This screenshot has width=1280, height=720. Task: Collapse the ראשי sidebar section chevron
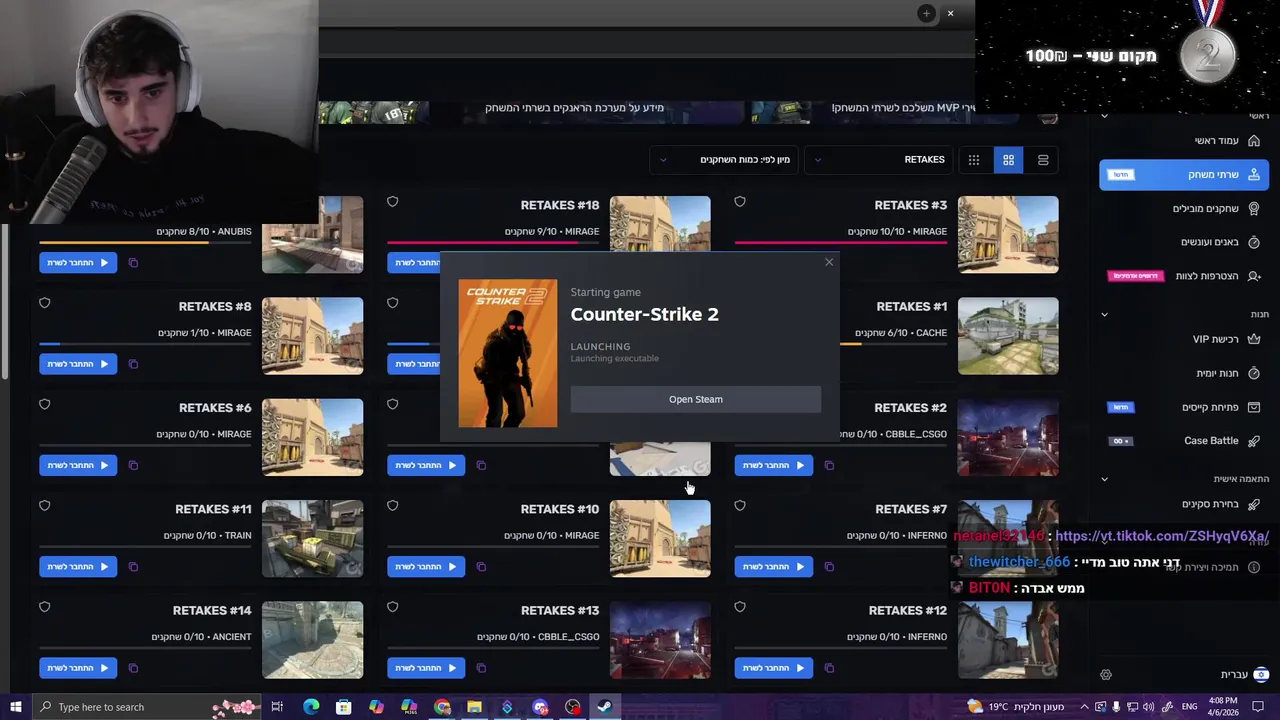(1104, 116)
